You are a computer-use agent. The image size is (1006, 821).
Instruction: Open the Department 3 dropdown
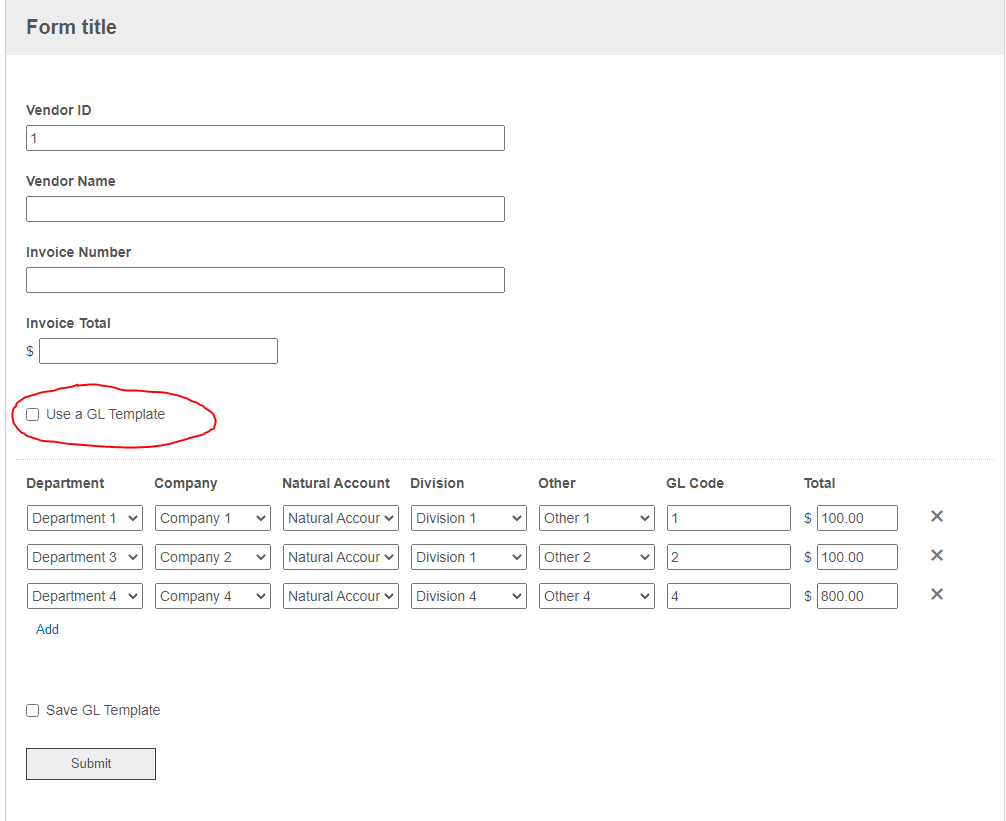pyautogui.click(x=85, y=557)
